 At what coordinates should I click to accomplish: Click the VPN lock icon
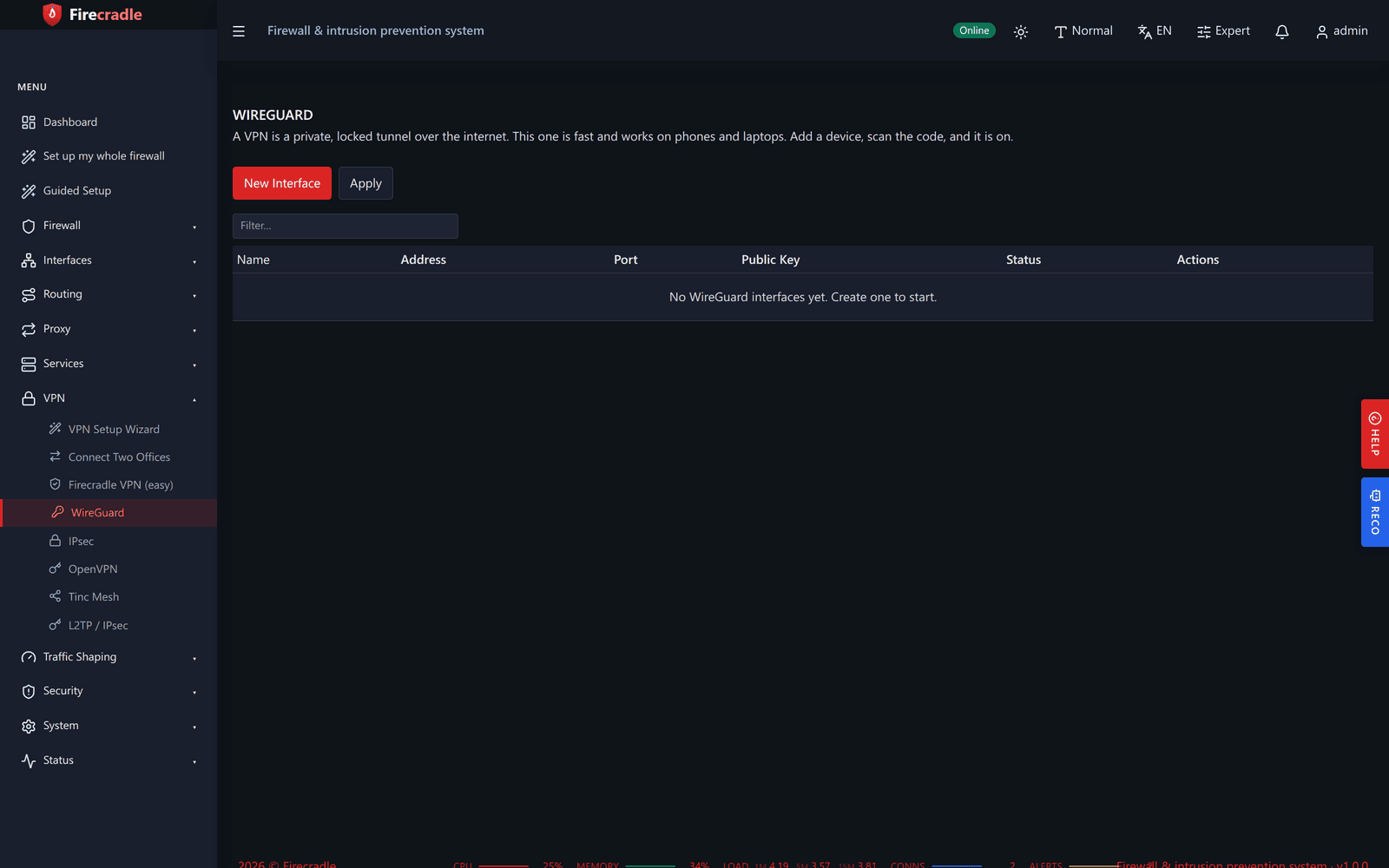29,398
